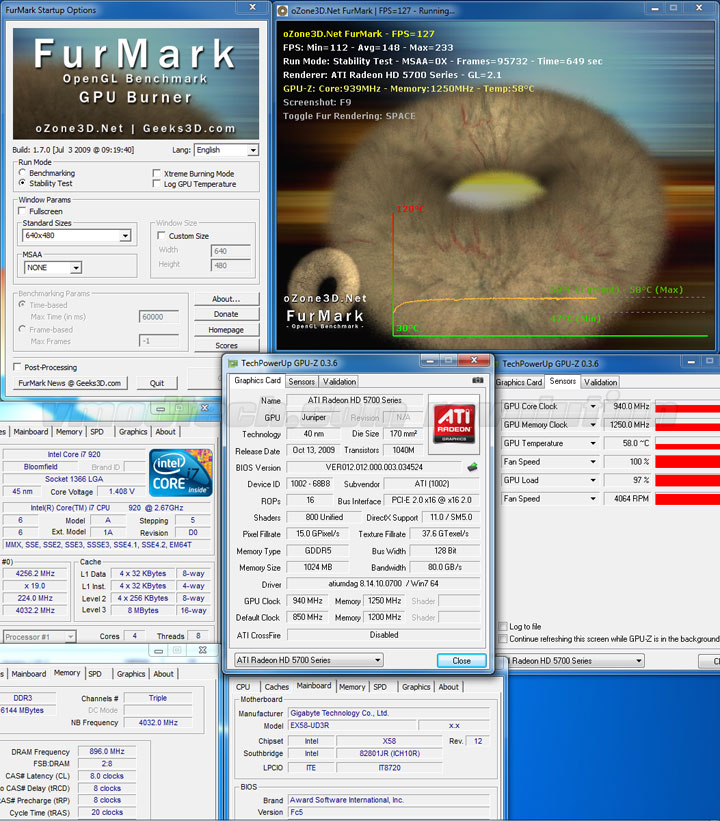Switch to Validation tab in front GPU-Z

point(339,382)
